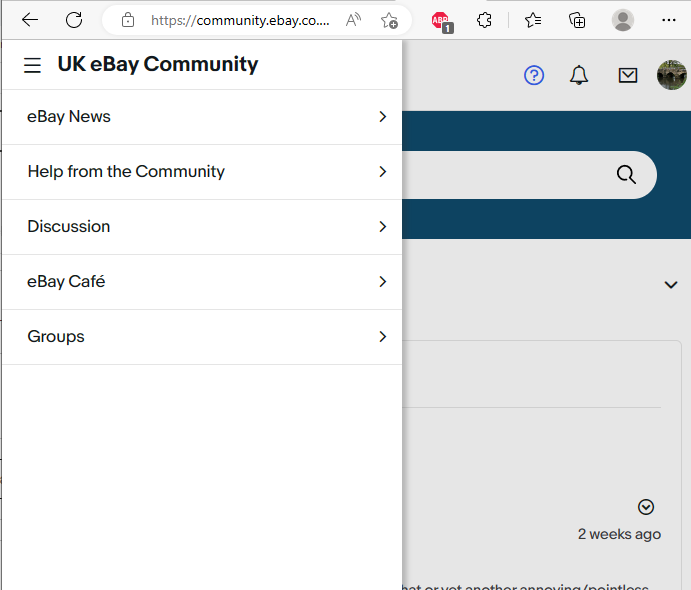
Task: Open the notifications bell icon
Action: 579,75
